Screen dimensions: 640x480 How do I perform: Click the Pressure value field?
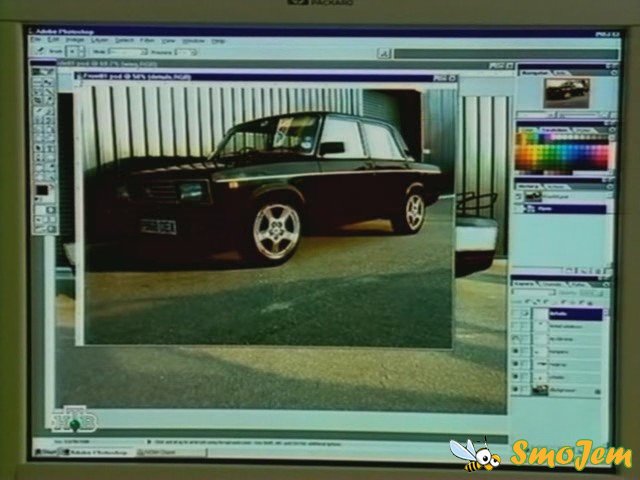(x=186, y=53)
